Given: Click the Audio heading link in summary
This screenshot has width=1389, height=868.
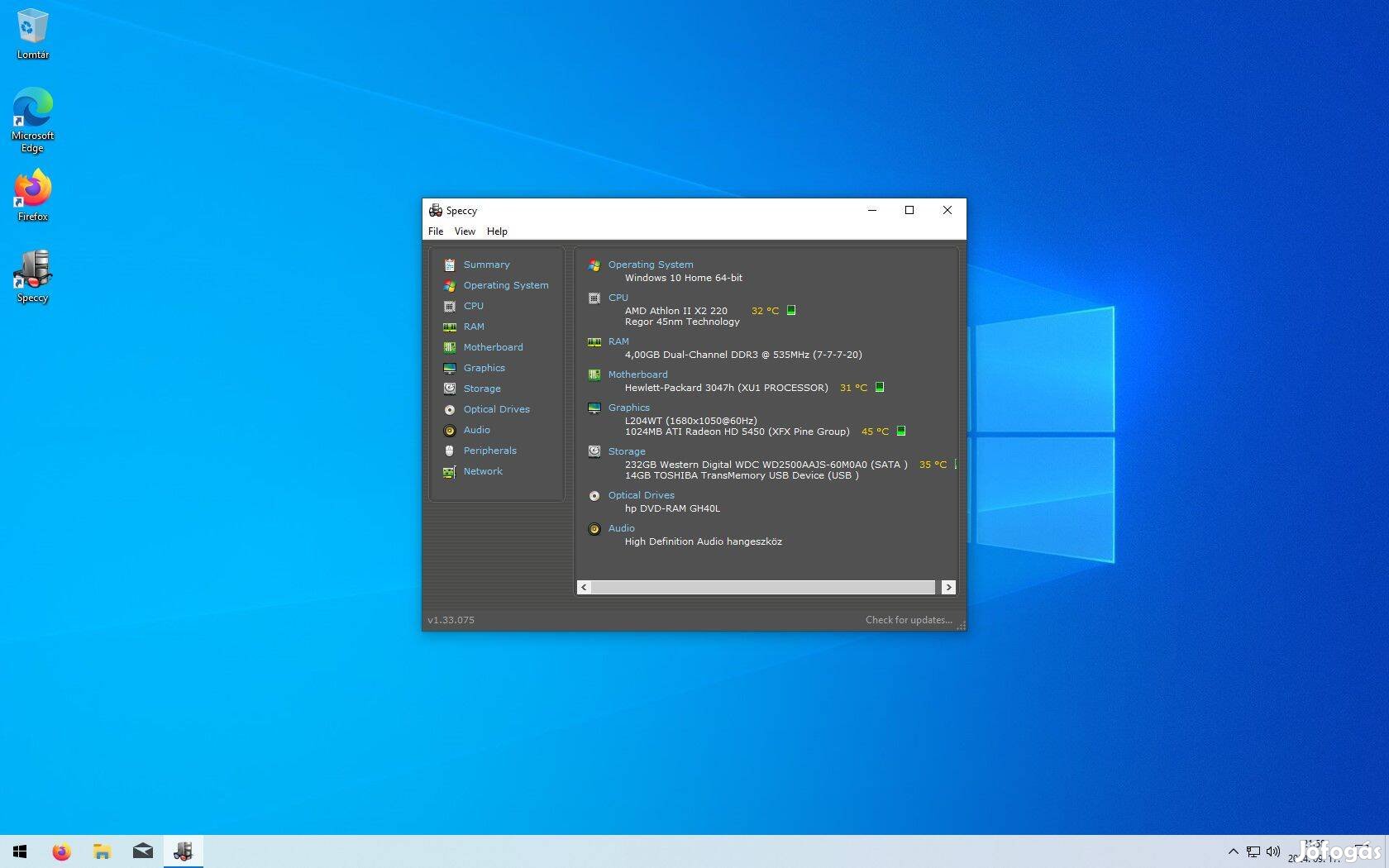Looking at the screenshot, I should 621,528.
